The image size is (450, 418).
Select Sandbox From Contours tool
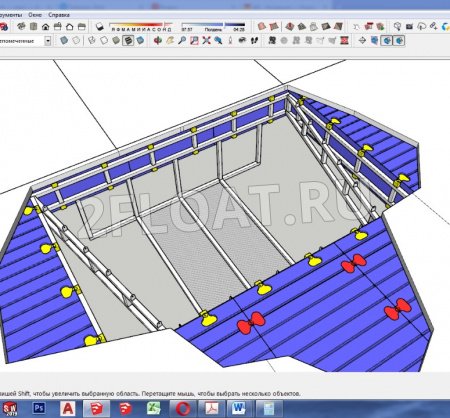[x=262, y=26]
